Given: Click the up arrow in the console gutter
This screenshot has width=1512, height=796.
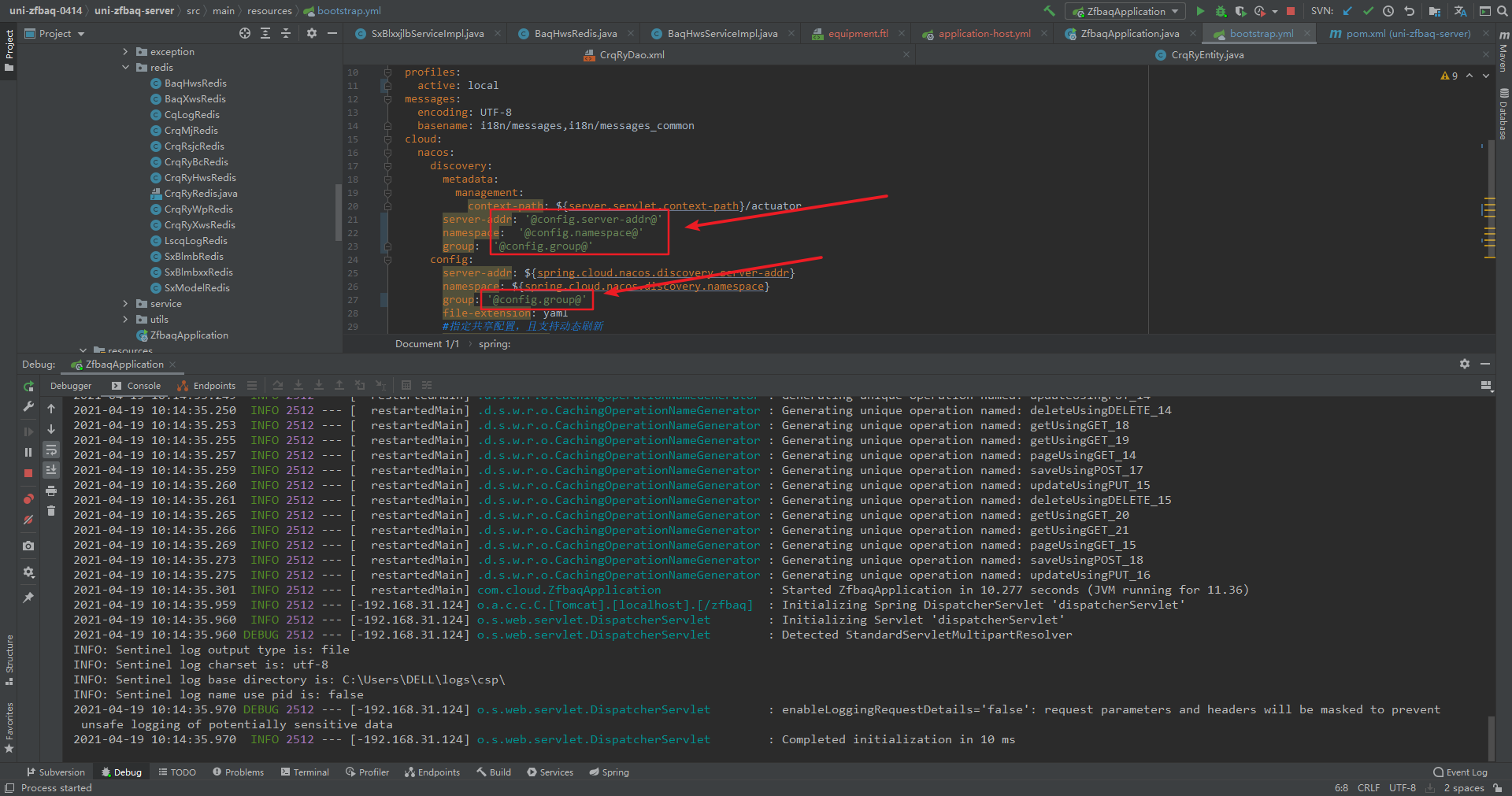Looking at the screenshot, I should tap(51, 409).
